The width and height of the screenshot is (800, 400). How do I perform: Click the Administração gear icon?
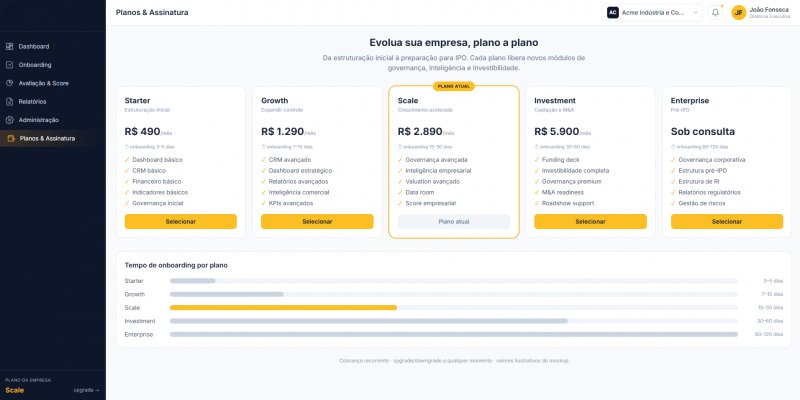[10, 120]
